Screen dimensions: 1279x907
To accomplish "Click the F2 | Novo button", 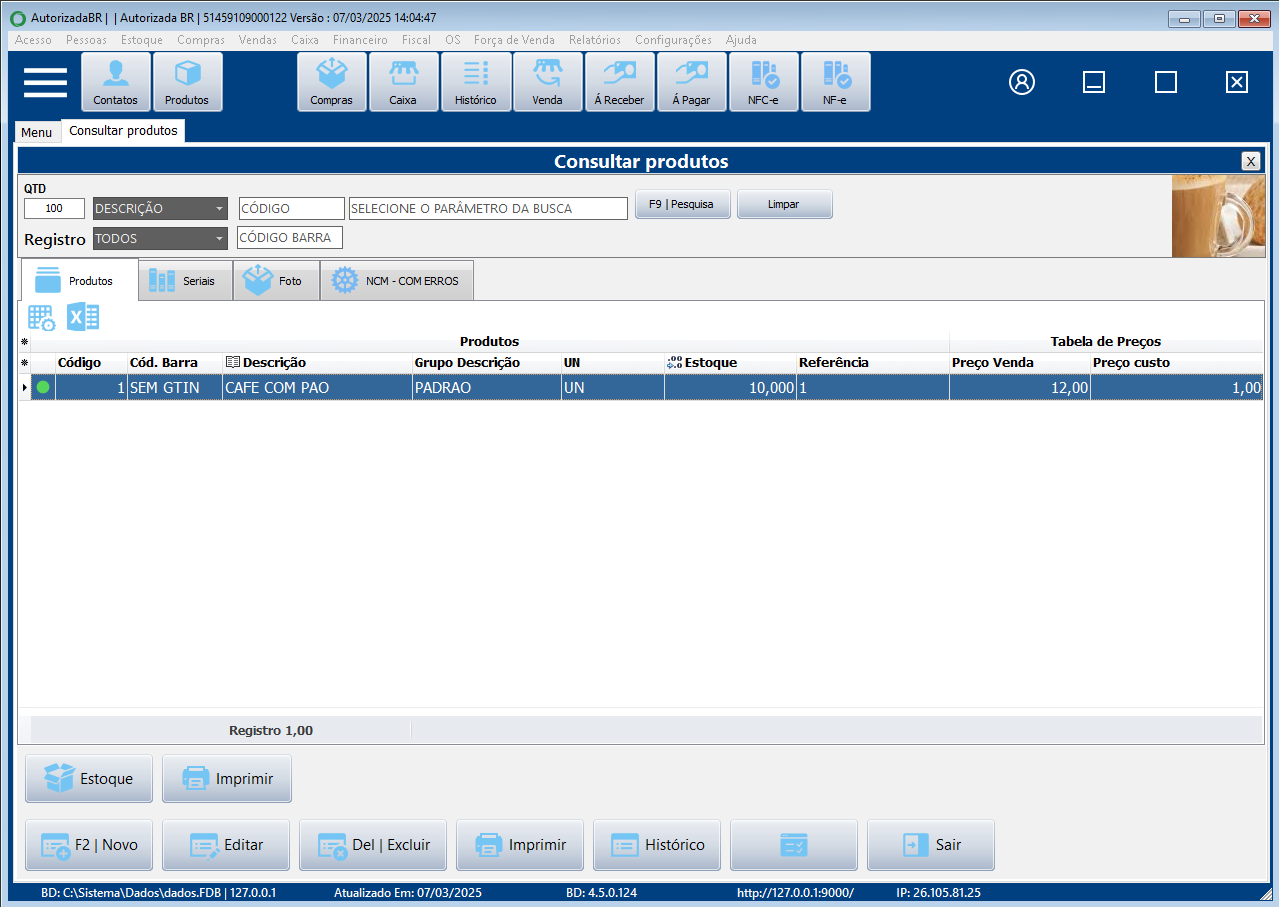I will (x=89, y=845).
